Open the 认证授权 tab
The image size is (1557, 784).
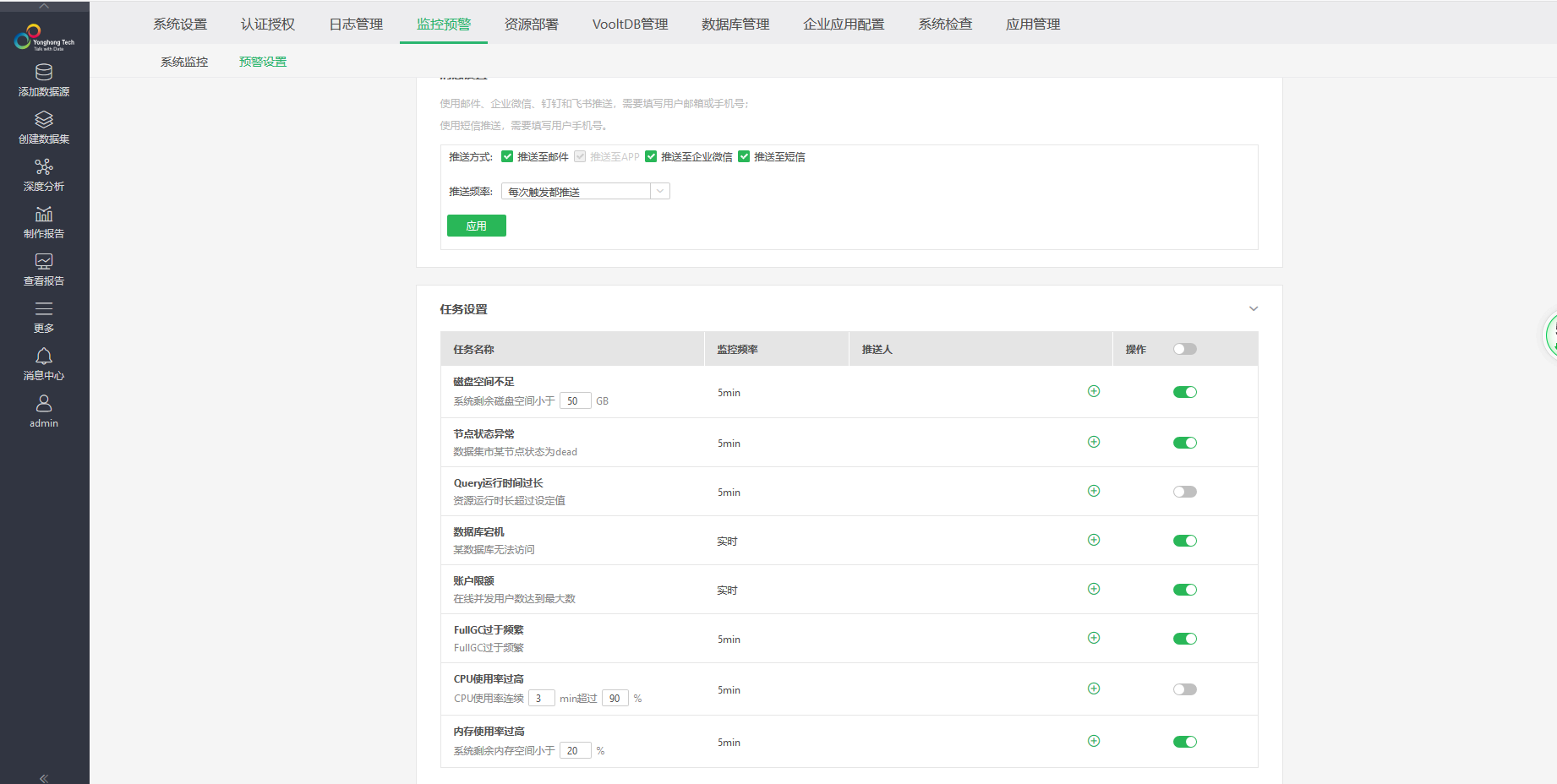[268, 24]
